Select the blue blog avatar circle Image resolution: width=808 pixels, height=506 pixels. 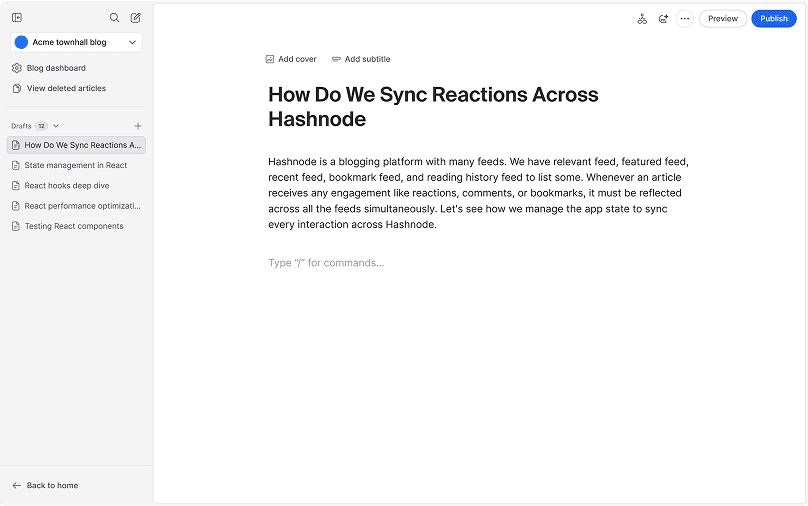(21, 42)
